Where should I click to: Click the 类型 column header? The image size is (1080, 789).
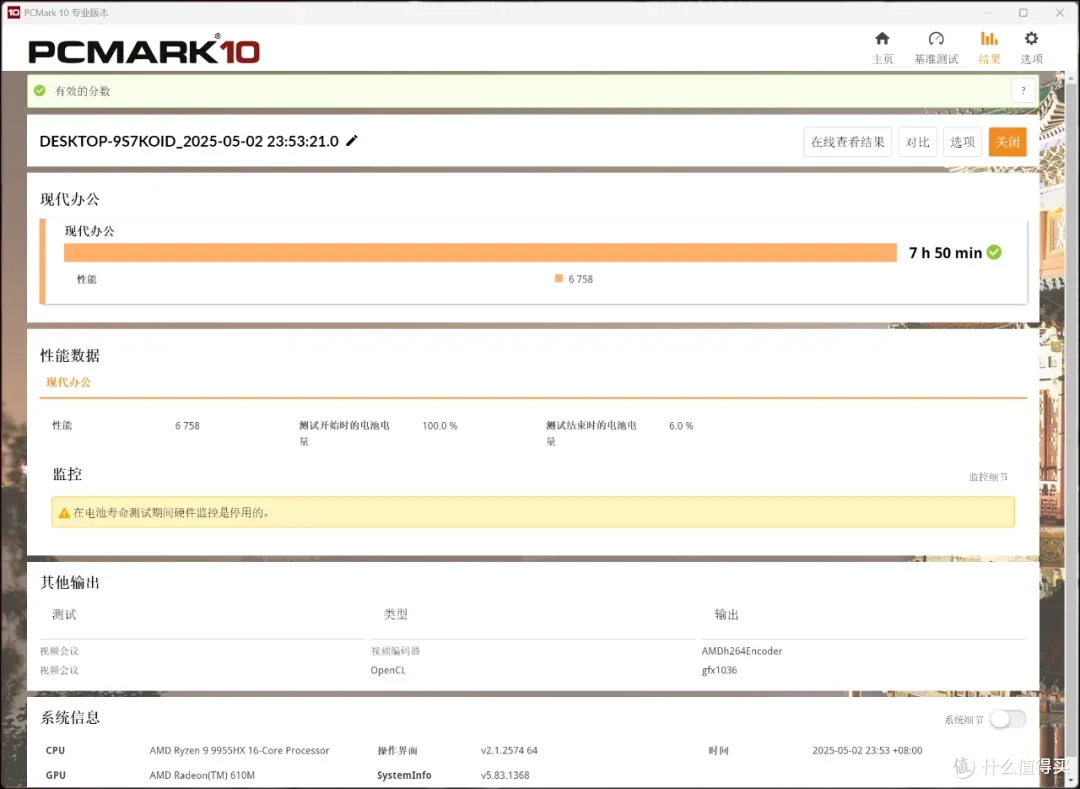[x=395, y=614]
